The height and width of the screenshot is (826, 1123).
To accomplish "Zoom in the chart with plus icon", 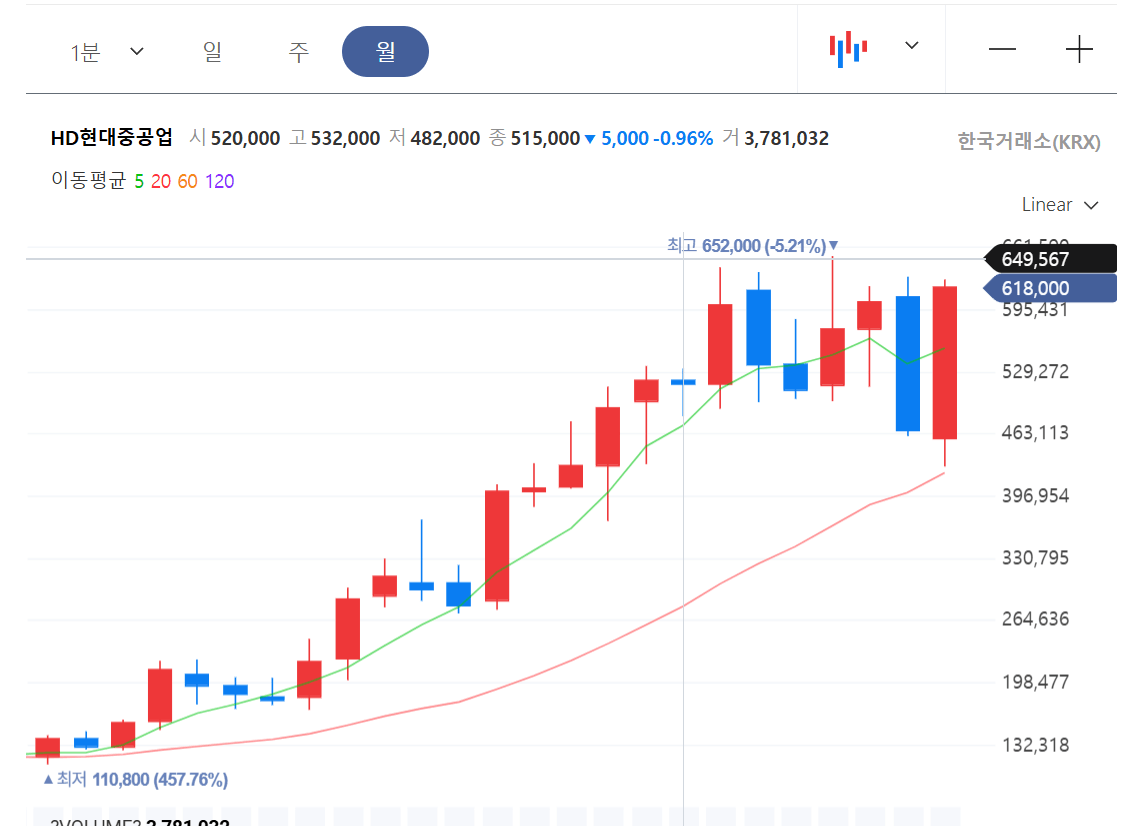I will 1079,49.
